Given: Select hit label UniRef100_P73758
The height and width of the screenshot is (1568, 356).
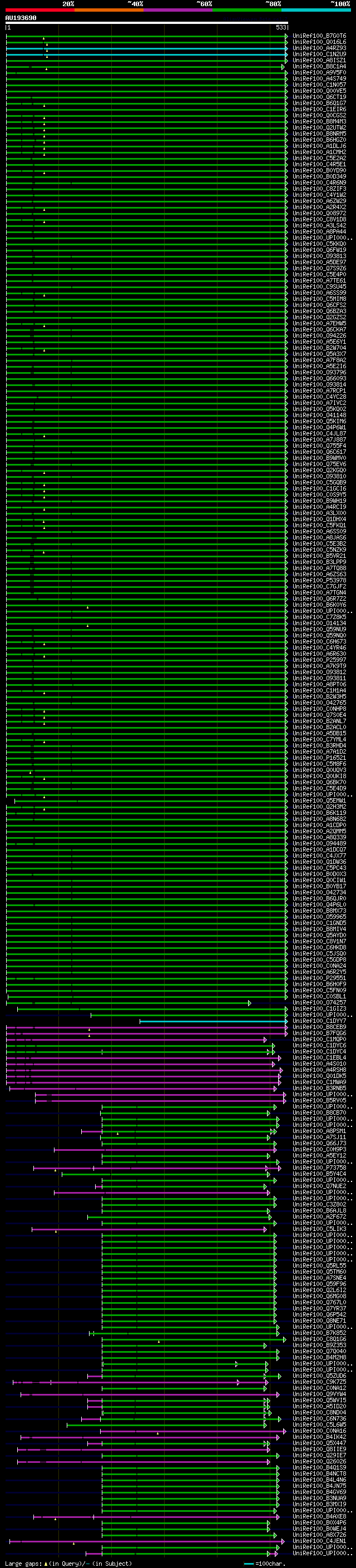Looking at the screenshot, I should click(x=319, y=1168).
